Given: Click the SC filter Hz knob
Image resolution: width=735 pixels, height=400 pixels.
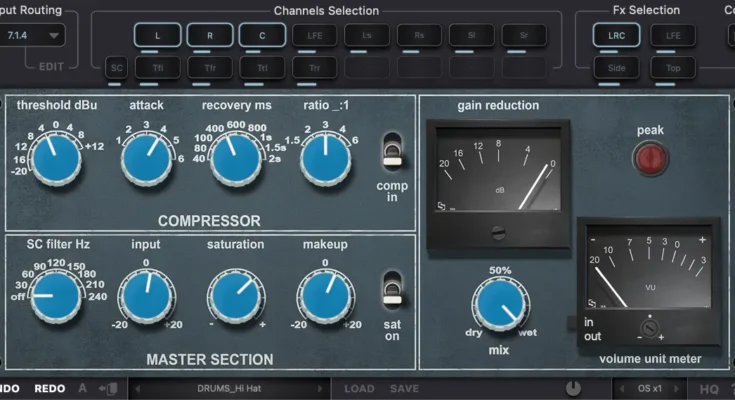Looking at the screenshot, I should (x=56, y=297).
